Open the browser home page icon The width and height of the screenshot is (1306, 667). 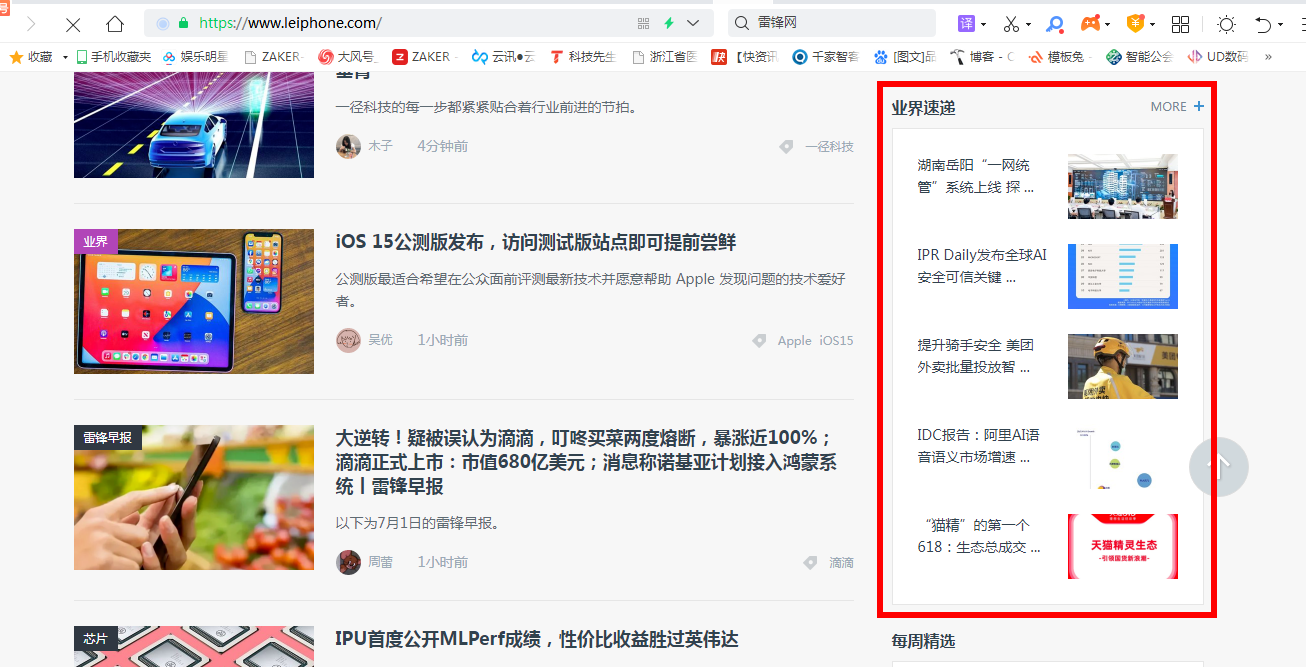pos(116,23)
